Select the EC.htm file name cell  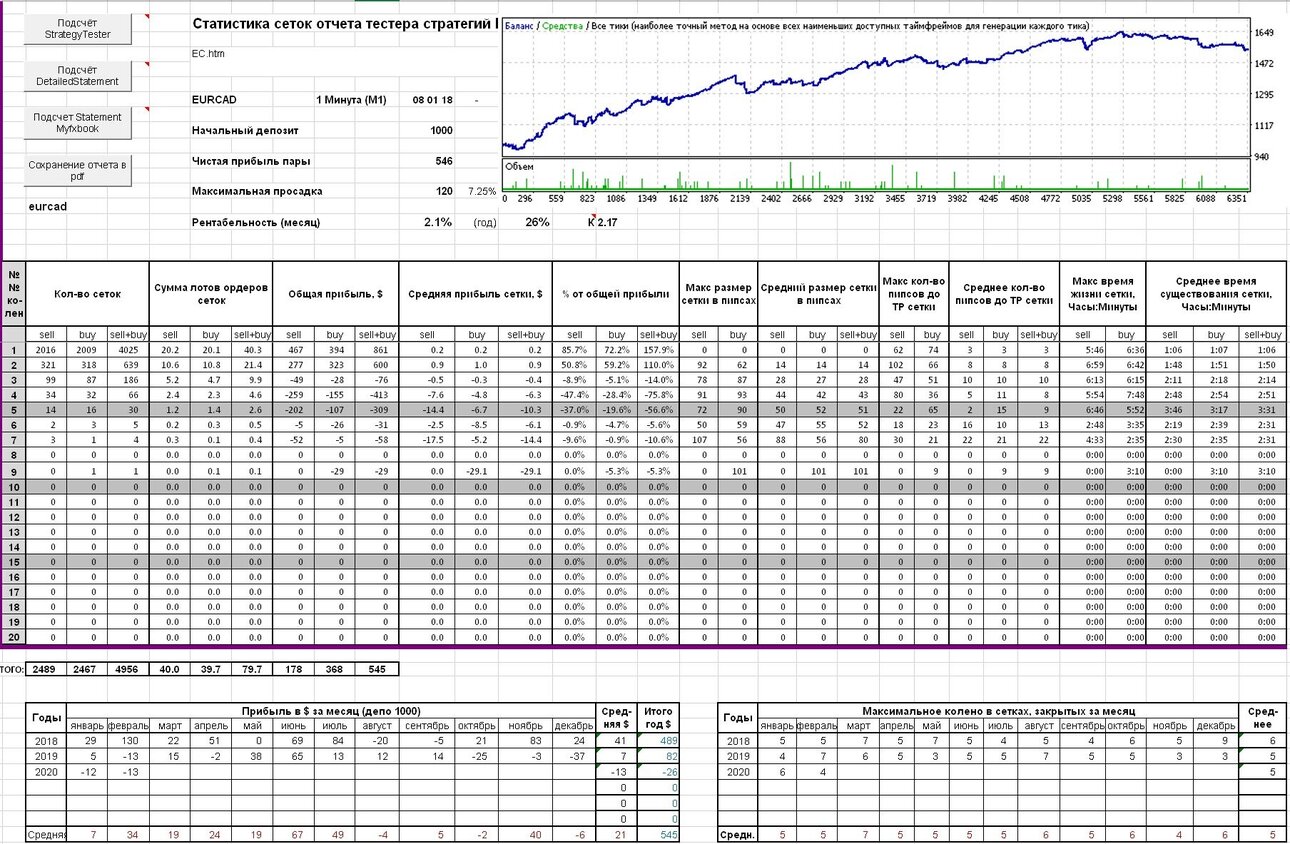[208, 54]
